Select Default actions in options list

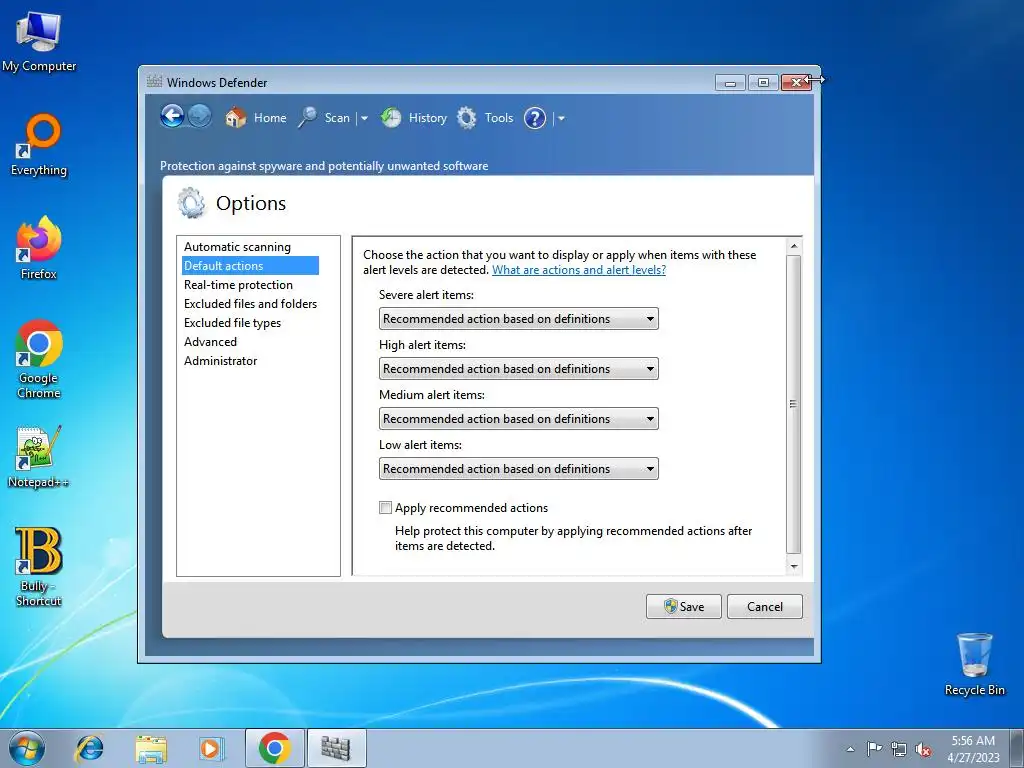click(250, 266)
